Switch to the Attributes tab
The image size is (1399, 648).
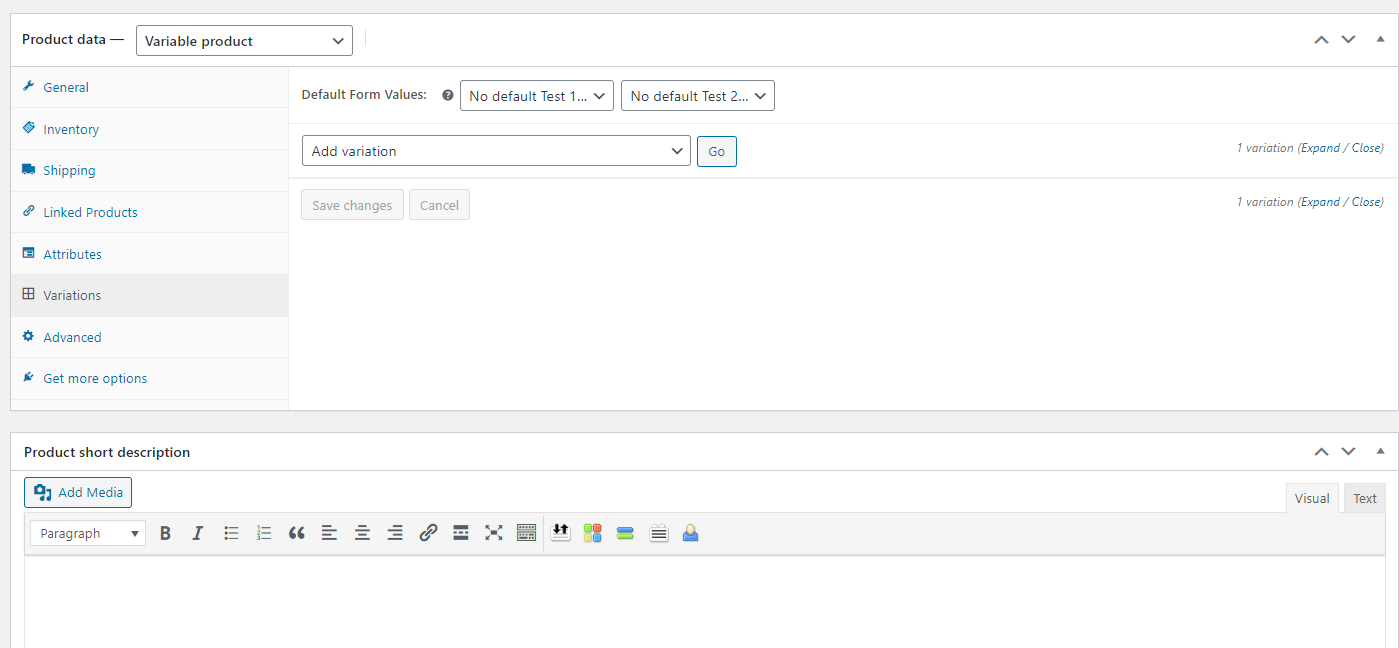[72, 254]
